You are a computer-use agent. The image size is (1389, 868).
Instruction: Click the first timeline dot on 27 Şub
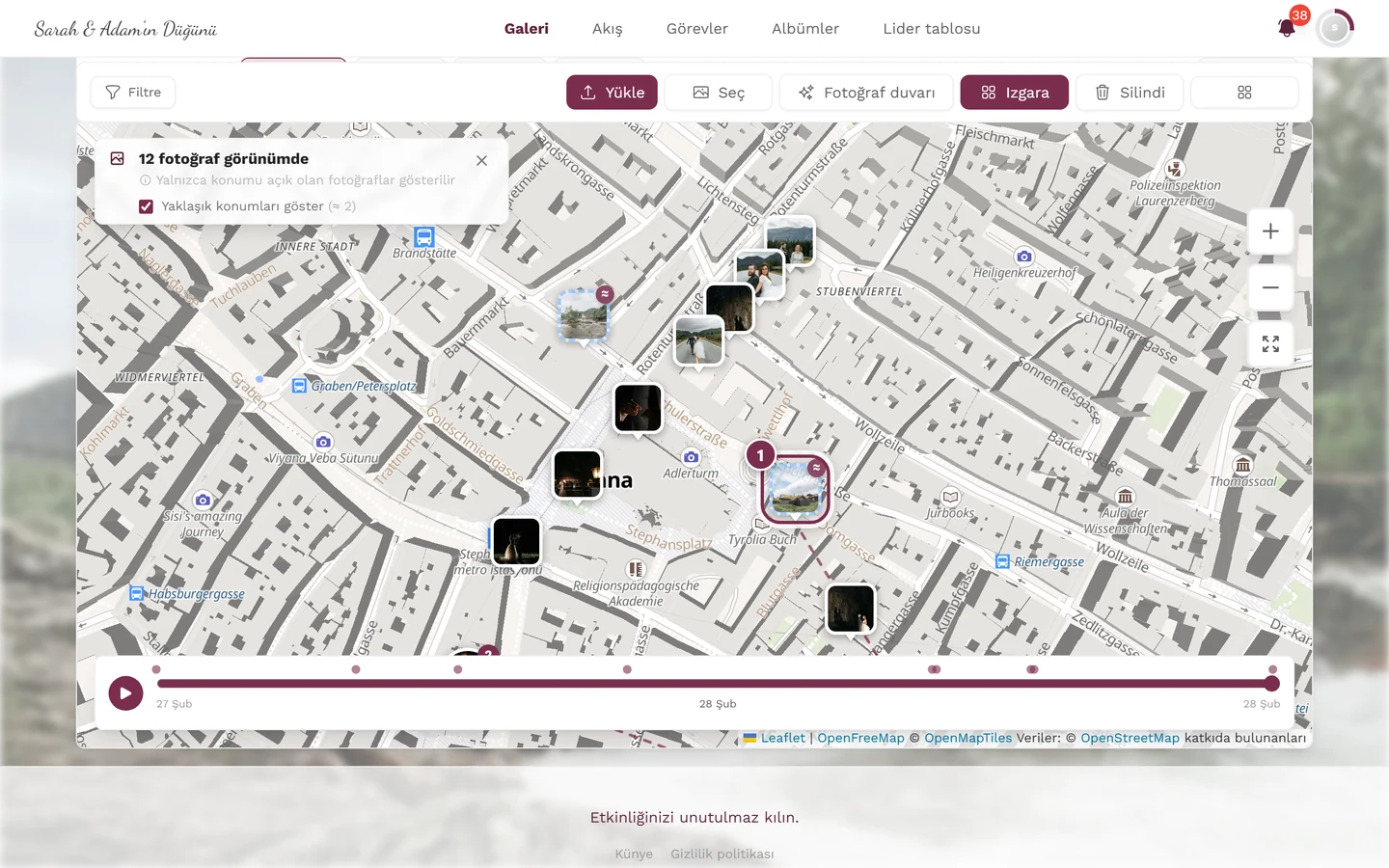156,669
